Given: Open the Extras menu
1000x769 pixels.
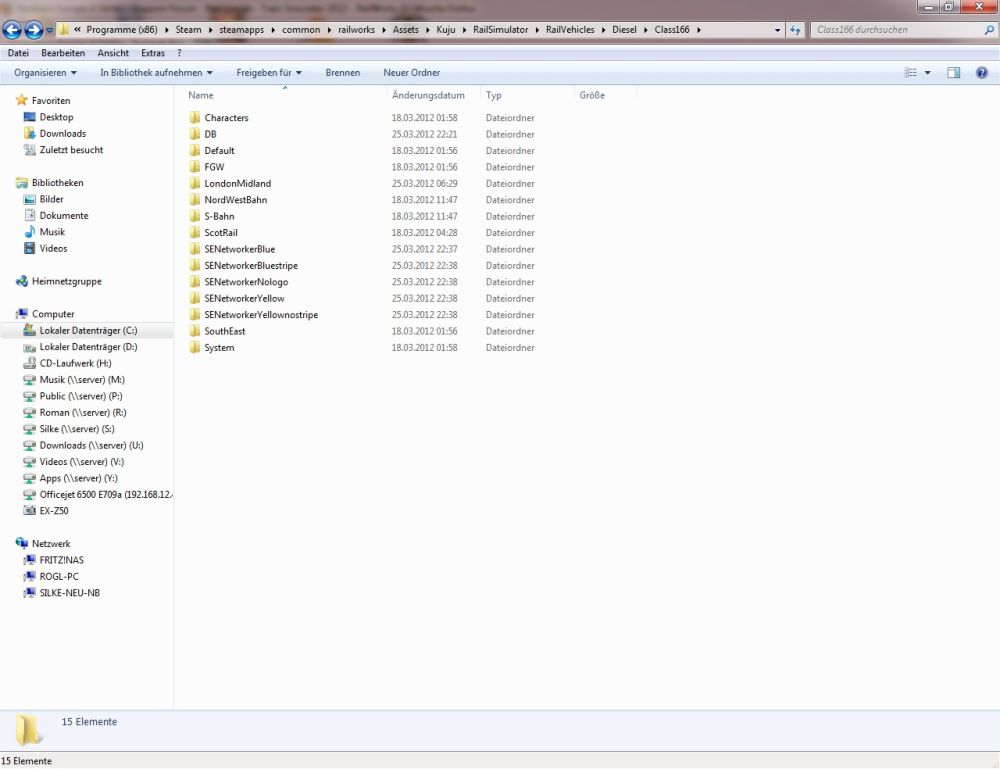Looking at the screenshot, I should pos(152,53).
